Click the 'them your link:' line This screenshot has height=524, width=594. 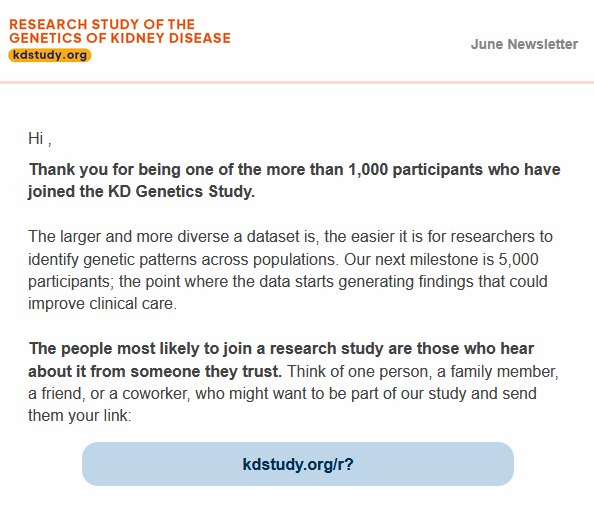point(80,416)
